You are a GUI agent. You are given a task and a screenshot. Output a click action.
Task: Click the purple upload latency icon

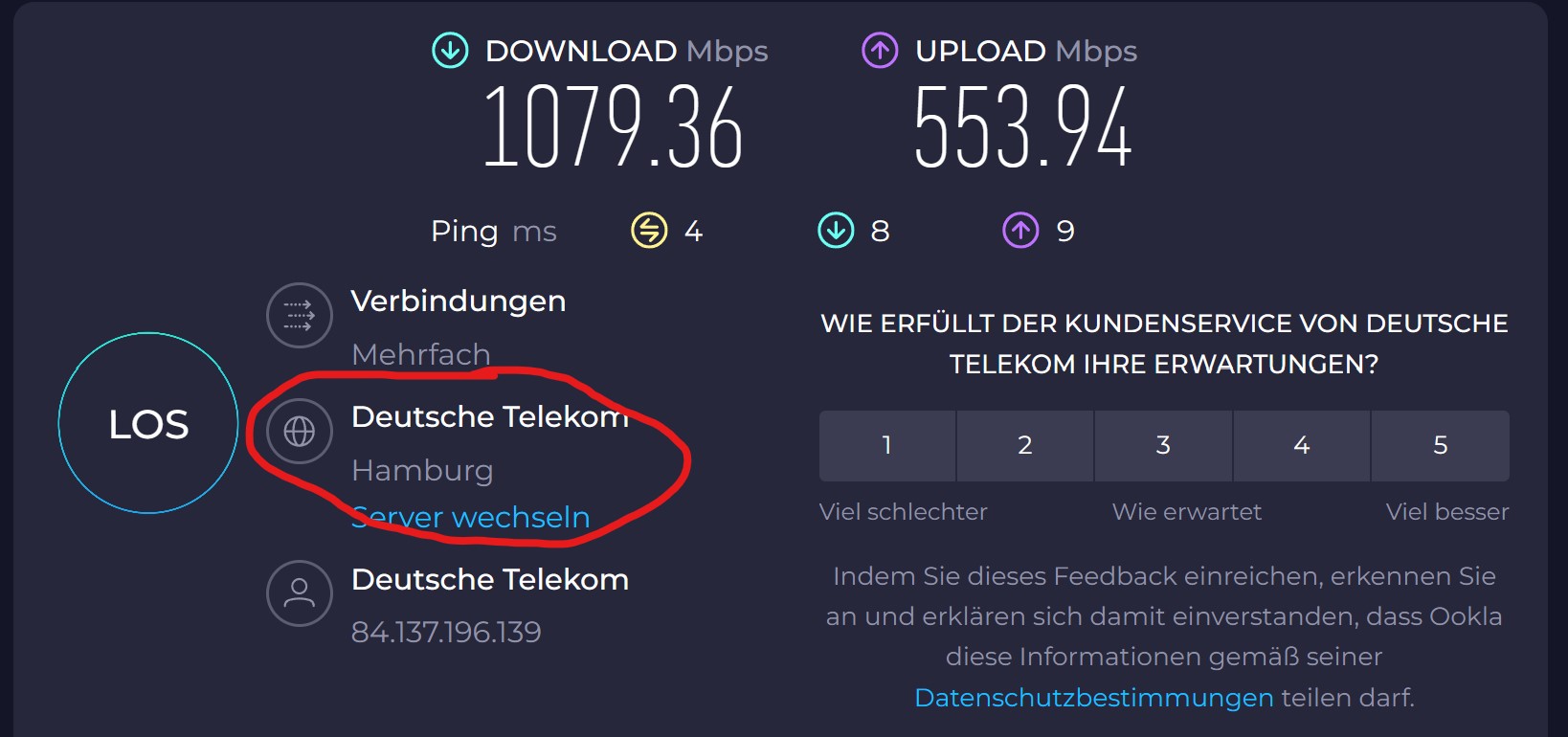(1020, 230)
